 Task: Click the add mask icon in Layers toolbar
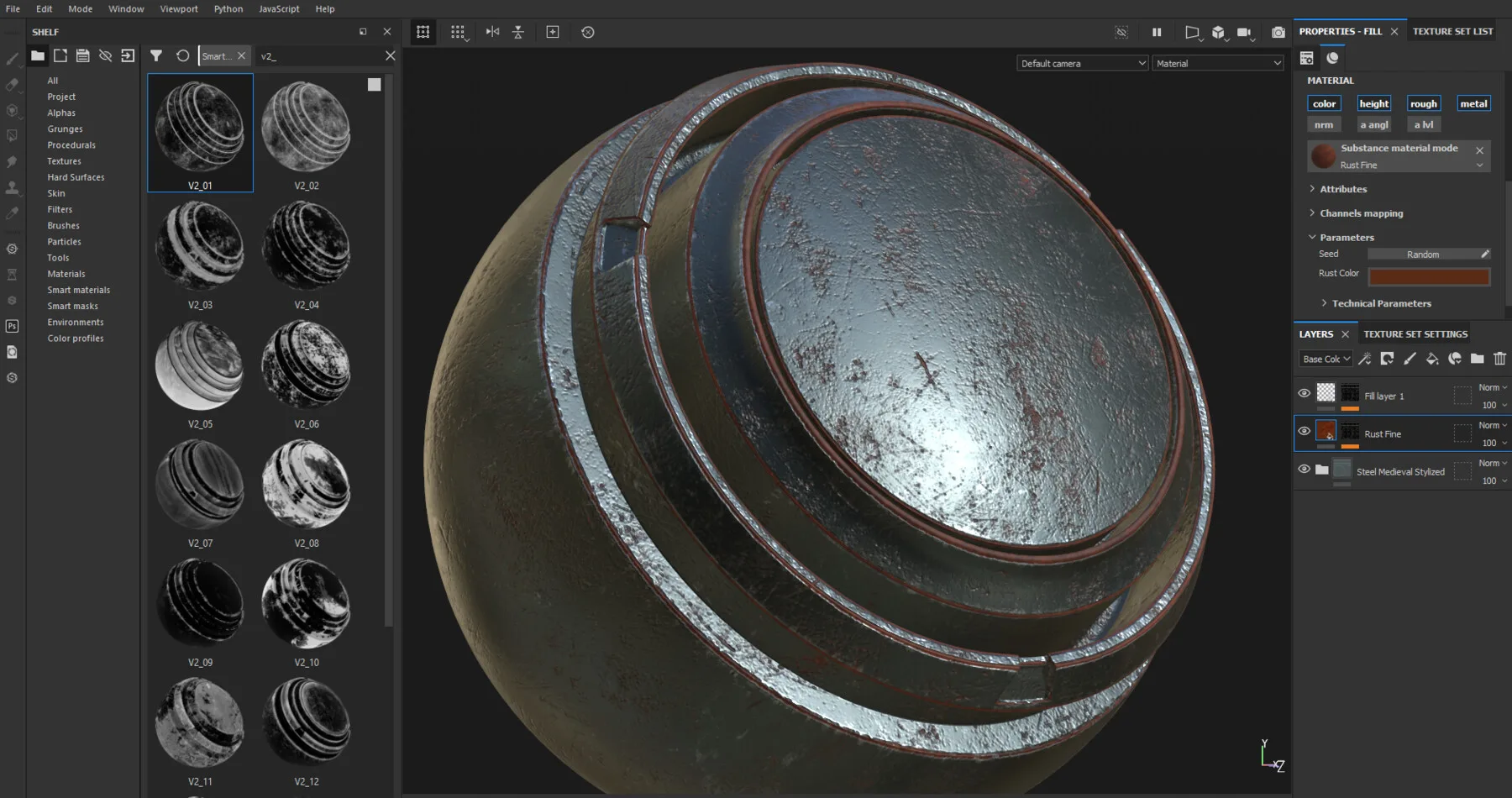click(x=1387, y=359)
